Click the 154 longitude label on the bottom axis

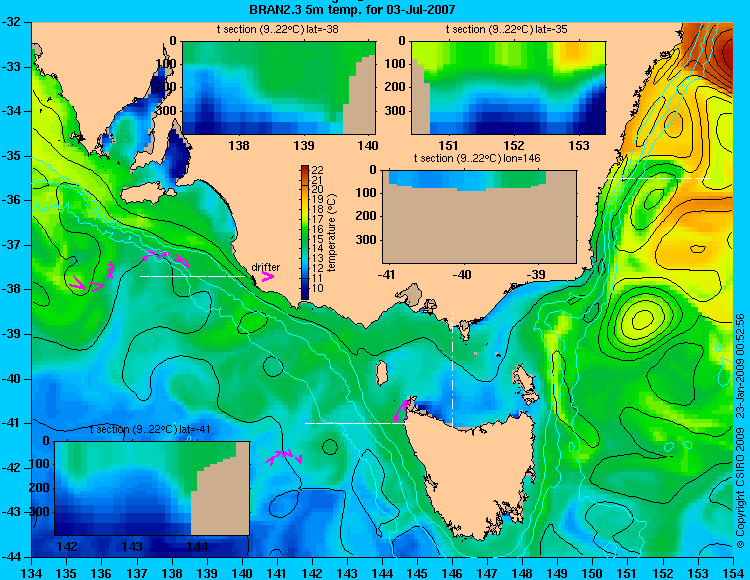point(733,573)
